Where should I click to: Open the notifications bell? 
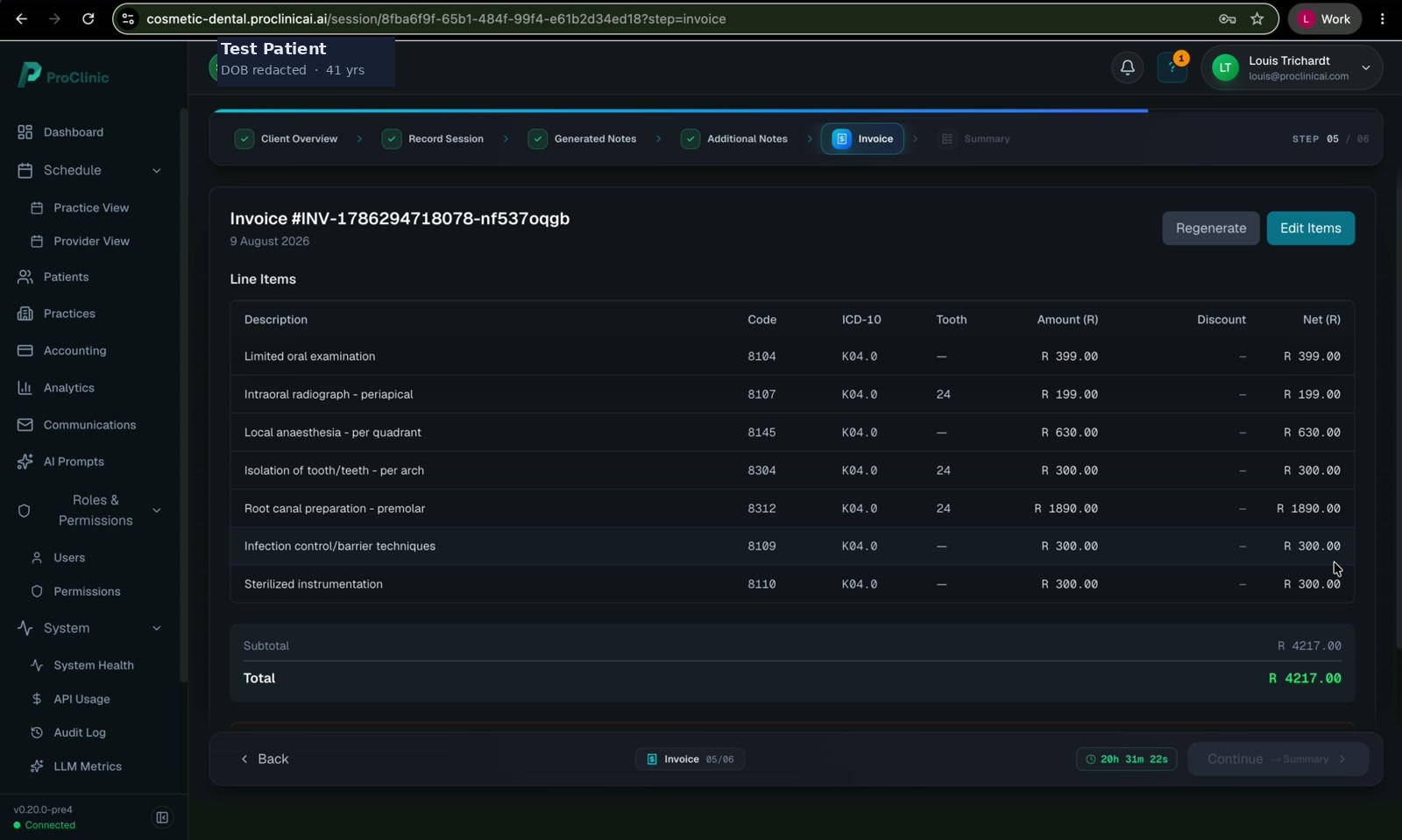coord(1128,67)
